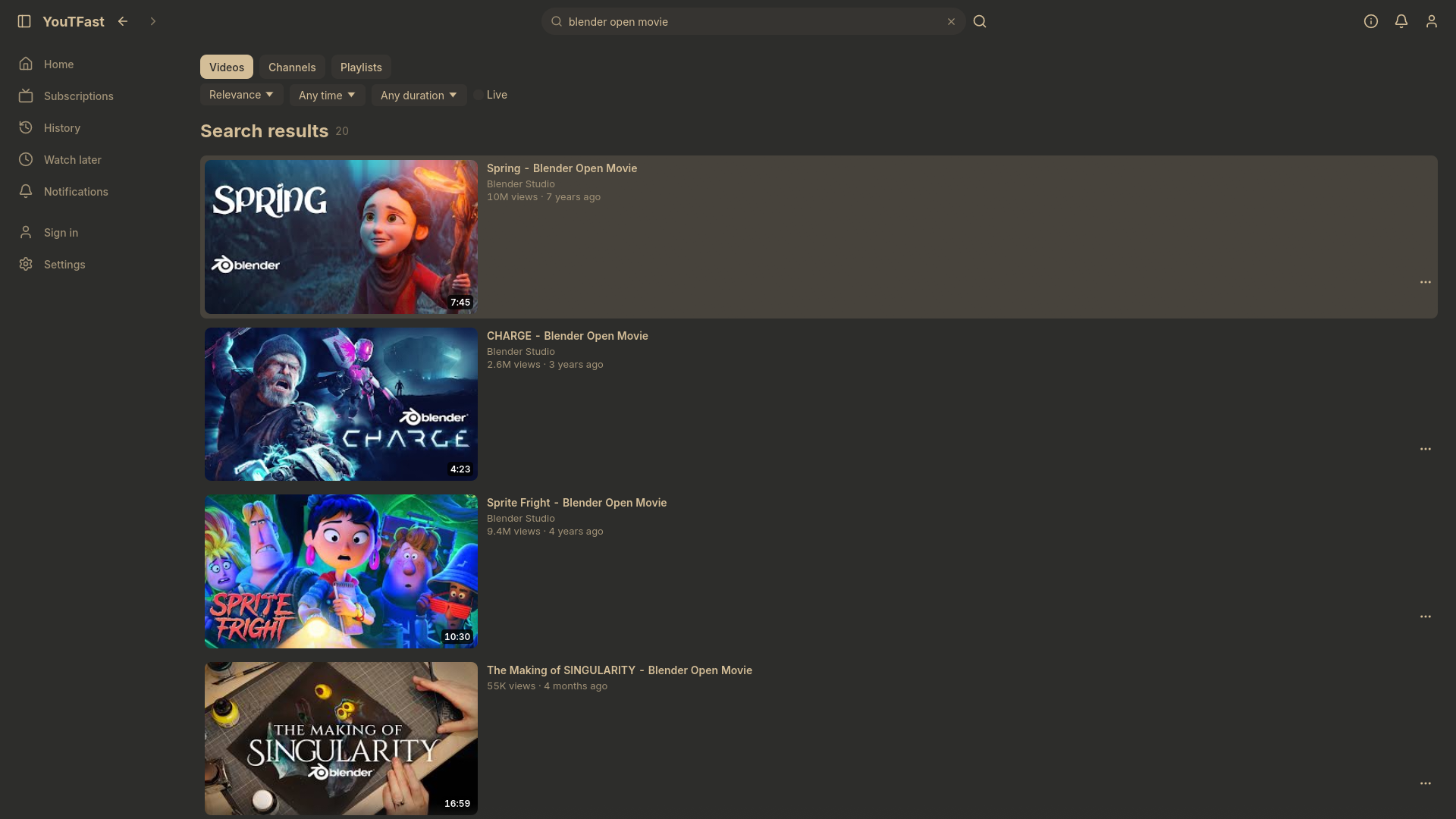This screenshot has height=819, width=1456.
Task: Click the Watch later clock icon
Action: [x=26, y=159]
